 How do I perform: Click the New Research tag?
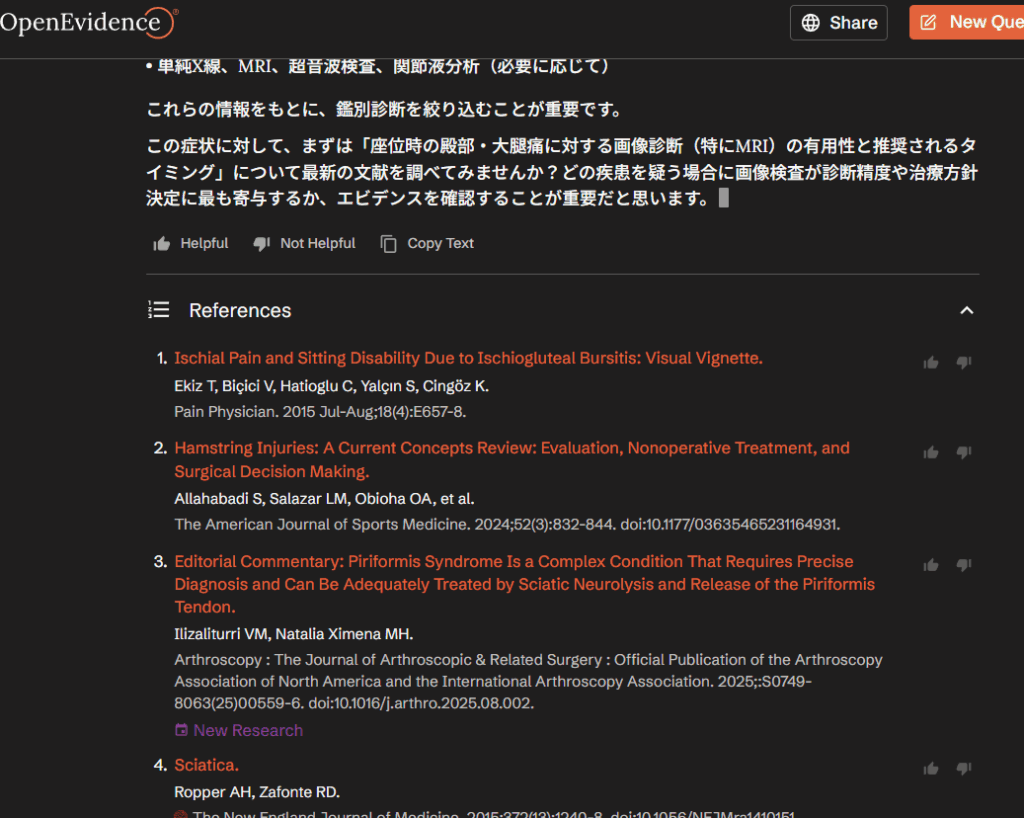pos(239,730)
